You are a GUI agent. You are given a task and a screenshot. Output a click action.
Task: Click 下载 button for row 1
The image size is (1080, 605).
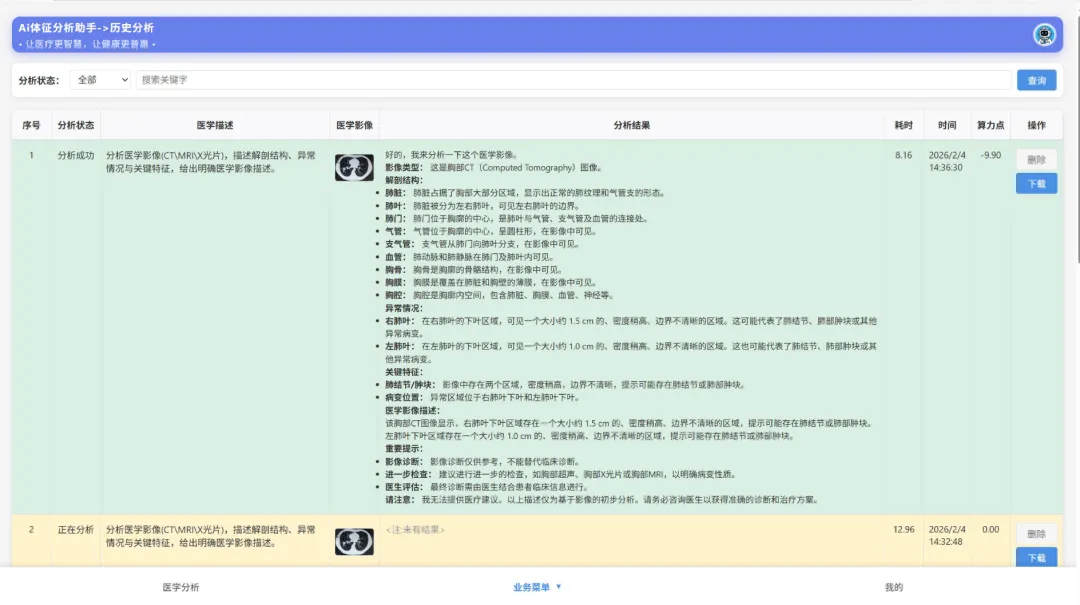(1036, 183)
